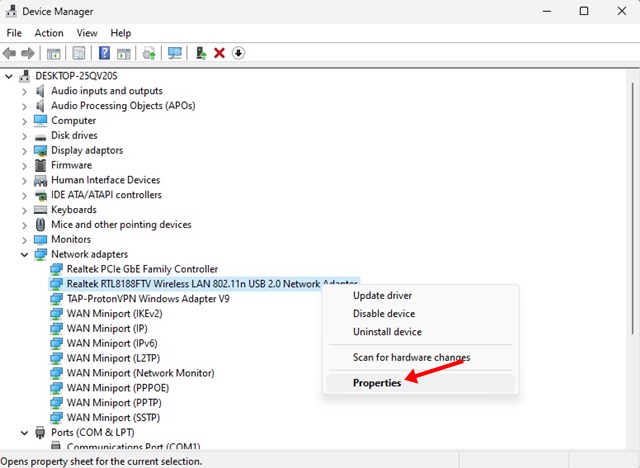
Task: Click the Update driver toolbar icon
Action: (149, 53)
